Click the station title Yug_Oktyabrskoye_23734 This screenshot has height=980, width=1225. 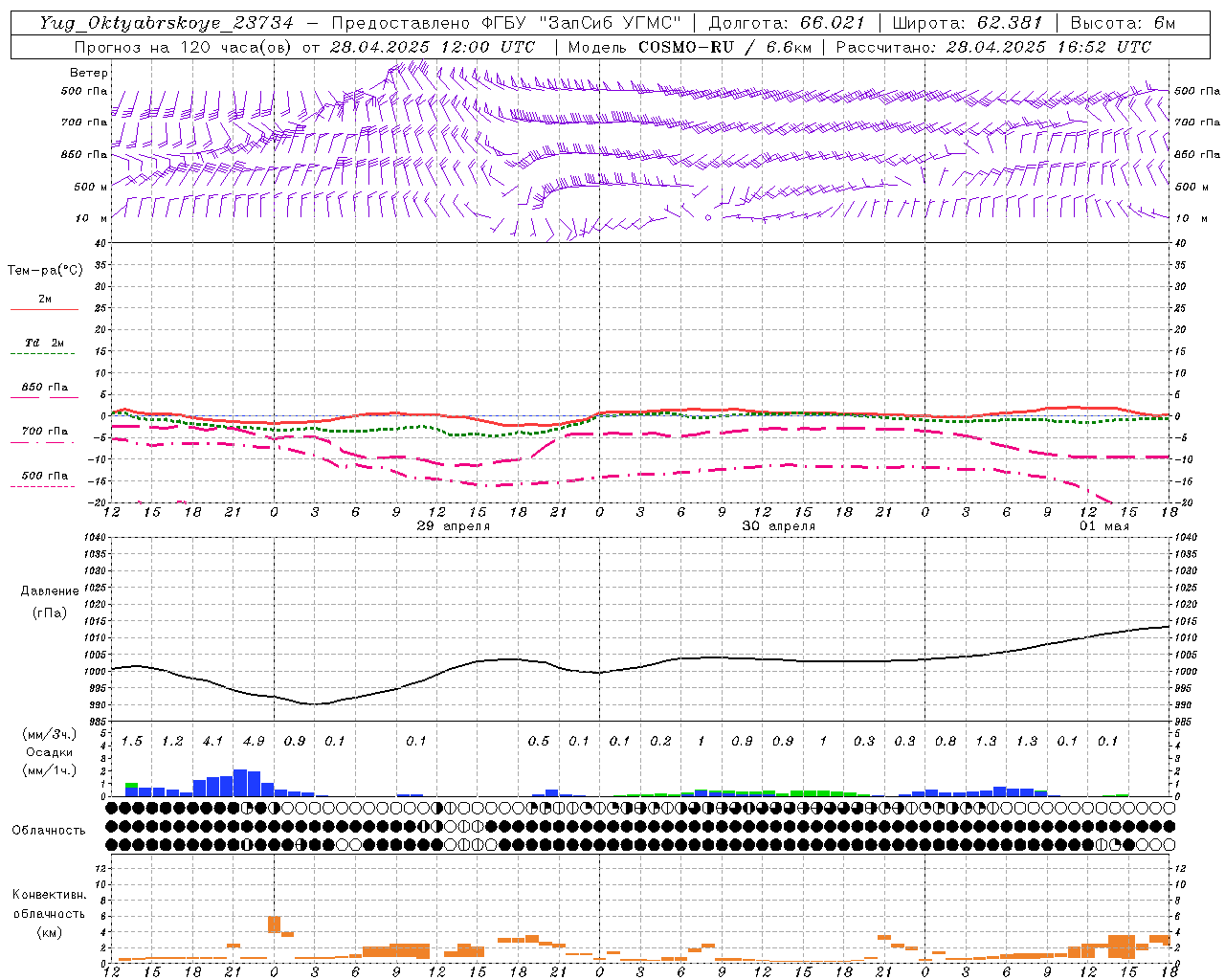167,23
